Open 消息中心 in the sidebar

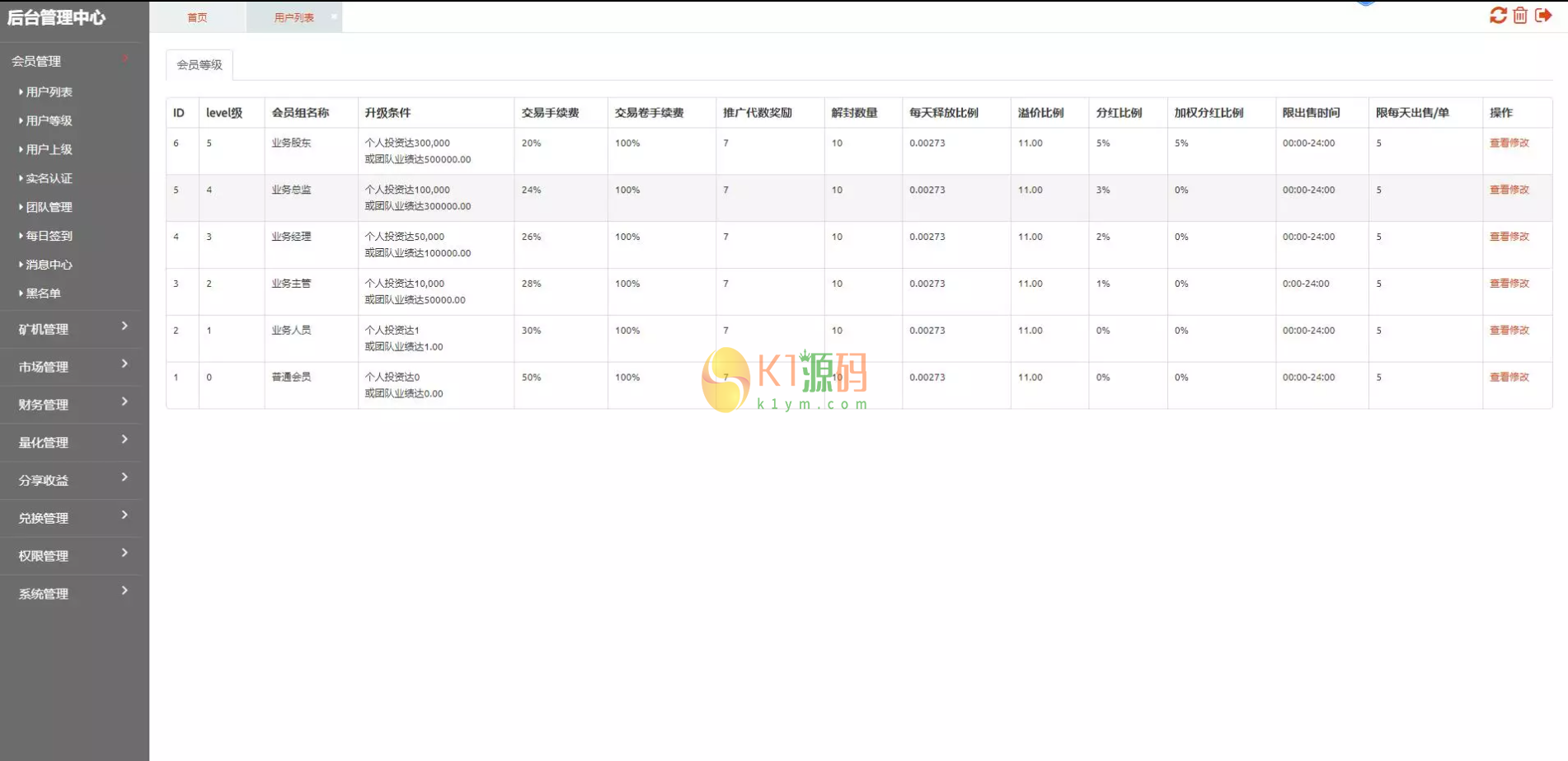[x=49, y=265]
